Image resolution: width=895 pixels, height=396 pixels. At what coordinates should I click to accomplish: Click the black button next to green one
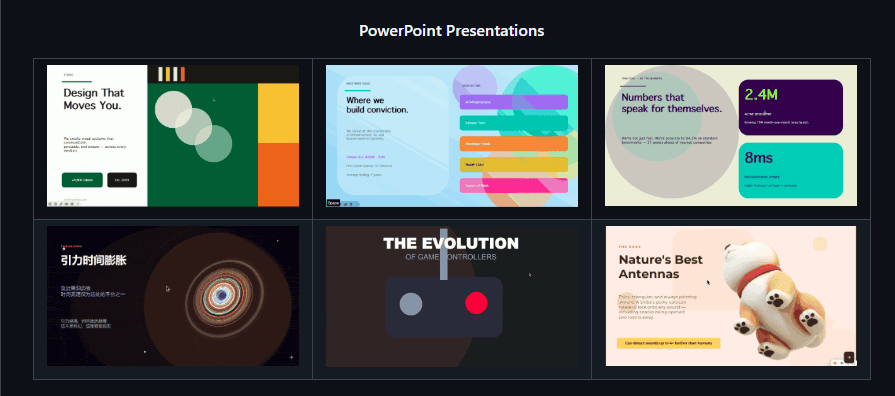[x=122, y=180]
